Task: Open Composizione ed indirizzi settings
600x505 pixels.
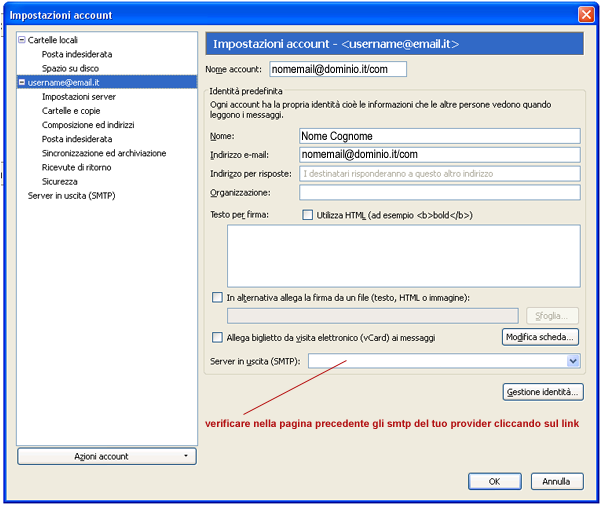Action: [x=88, y=125]
